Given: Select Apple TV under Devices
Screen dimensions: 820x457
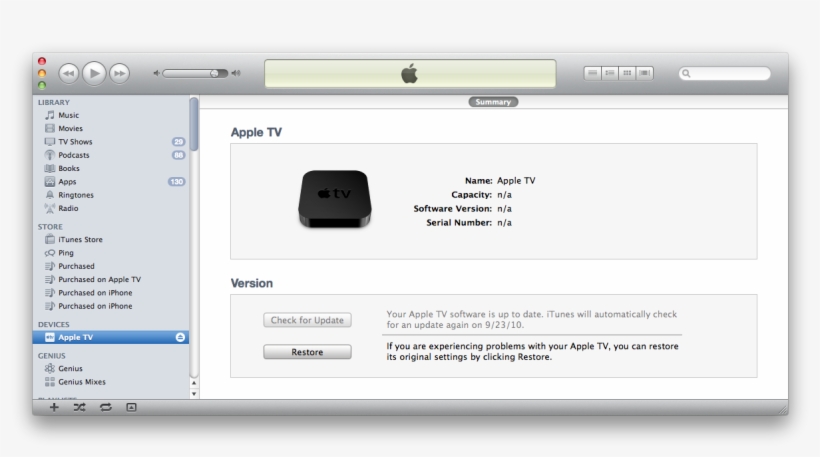Looking at the screenshot, I should [x=111, y=337].
